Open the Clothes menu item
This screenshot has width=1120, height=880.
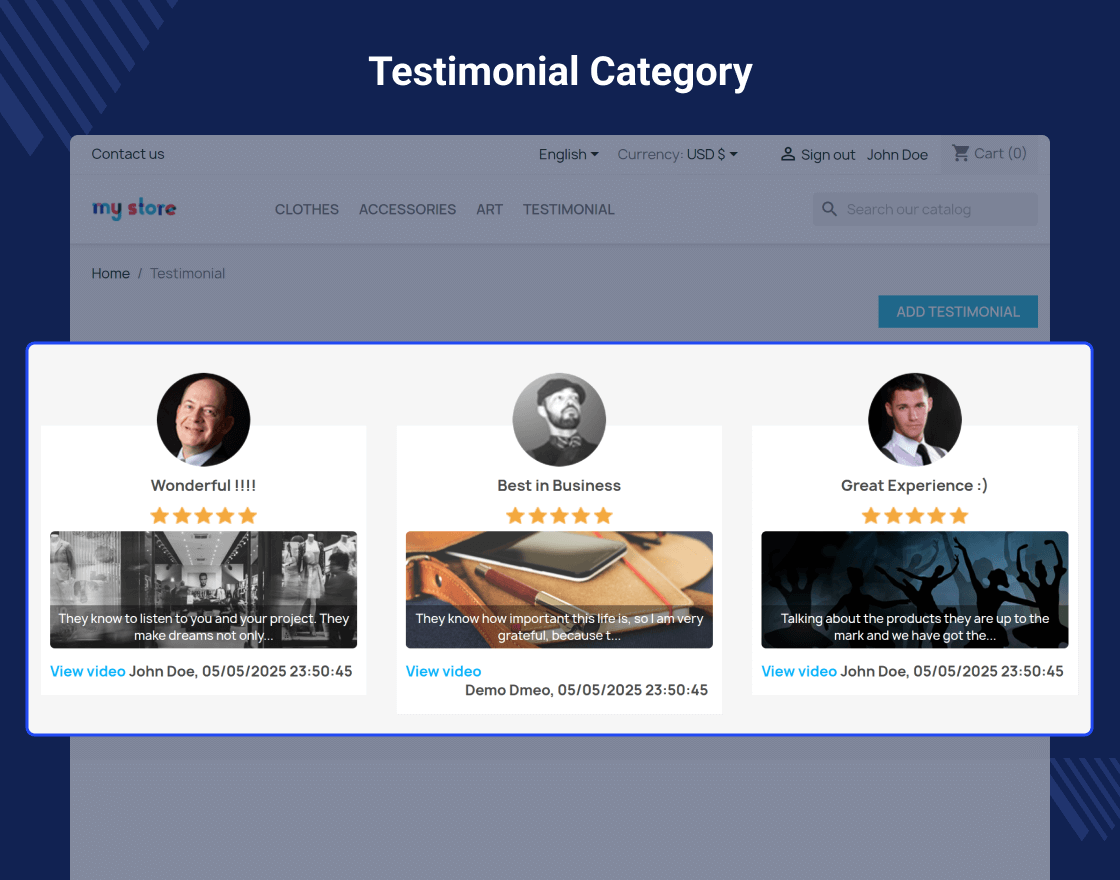coord(306,209)
